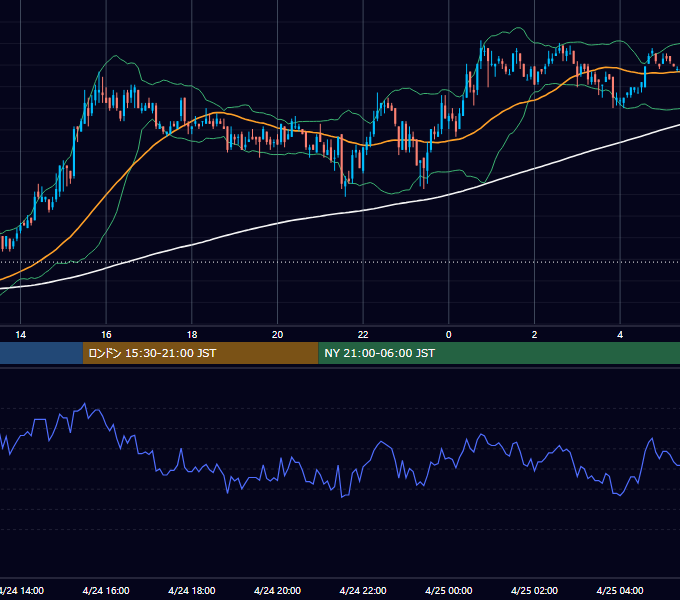The height and width of the screenshot is (600, 680).
Task: Select the ロンドン 15:30-21:00 JST session bar
Action: point(200,353)
